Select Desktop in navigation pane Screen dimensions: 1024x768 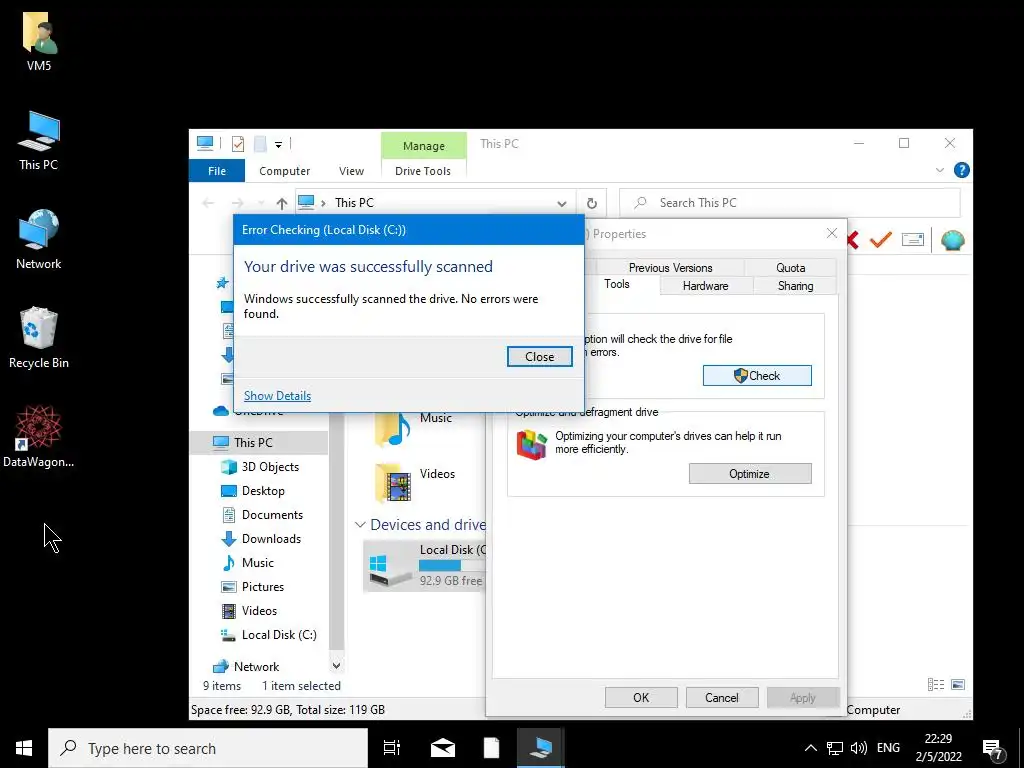click(263, 491)
